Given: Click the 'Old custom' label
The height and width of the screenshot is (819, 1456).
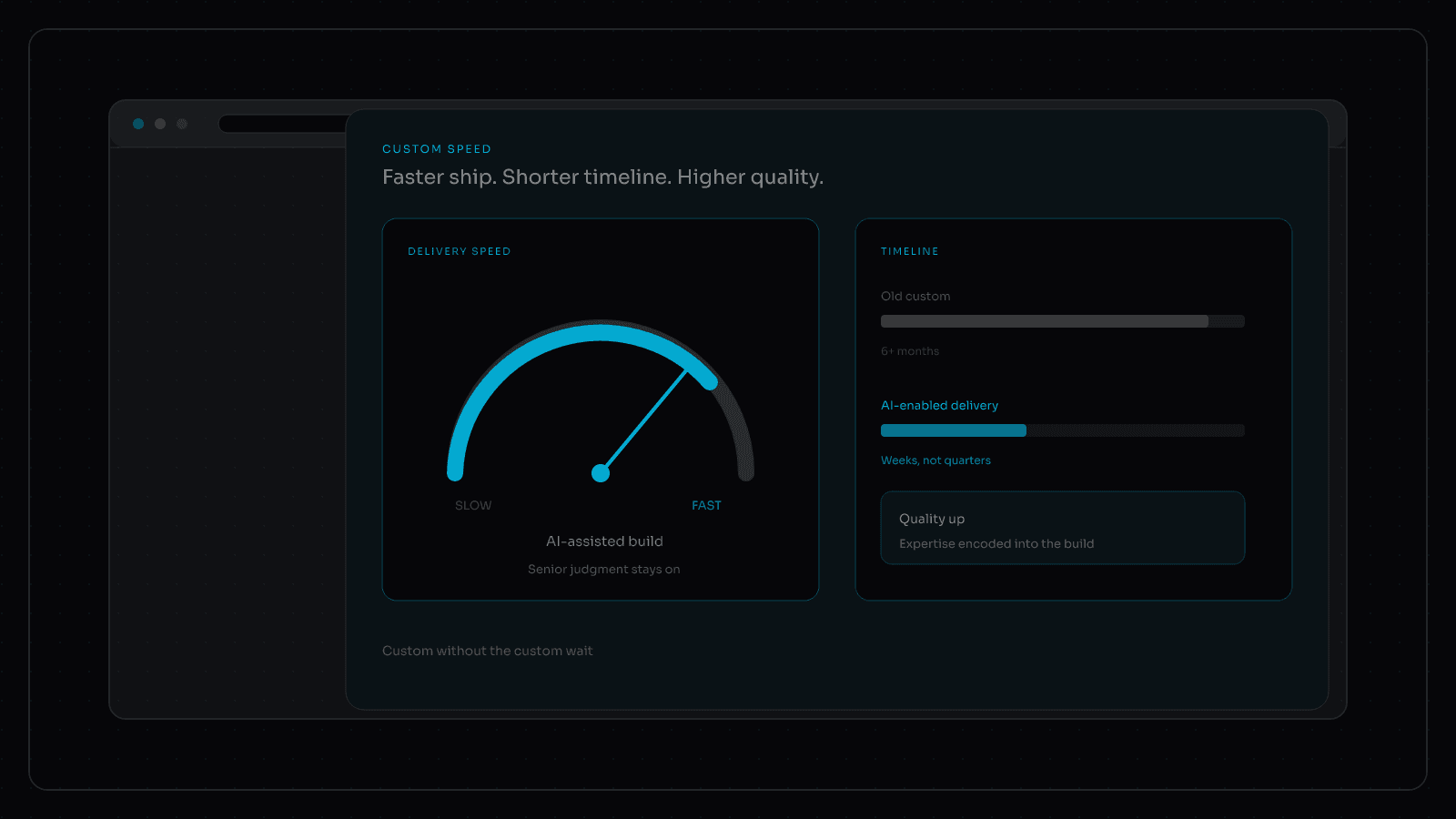Looking at the screenshot, I should coord(915,297).
